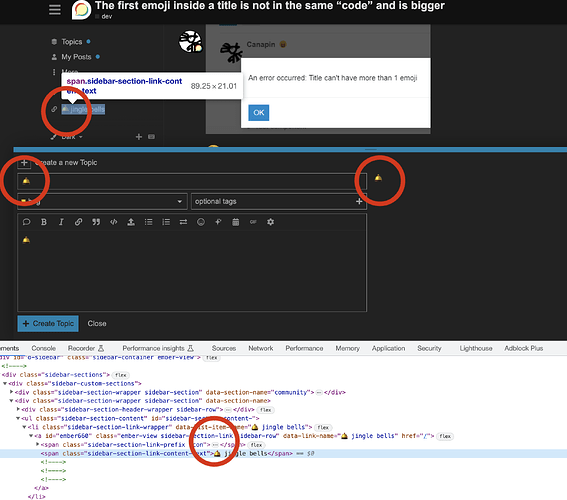Viewport: 567px width, 500px height.
Task: Click the Italic formatting icon
Action: click(61, 222)
